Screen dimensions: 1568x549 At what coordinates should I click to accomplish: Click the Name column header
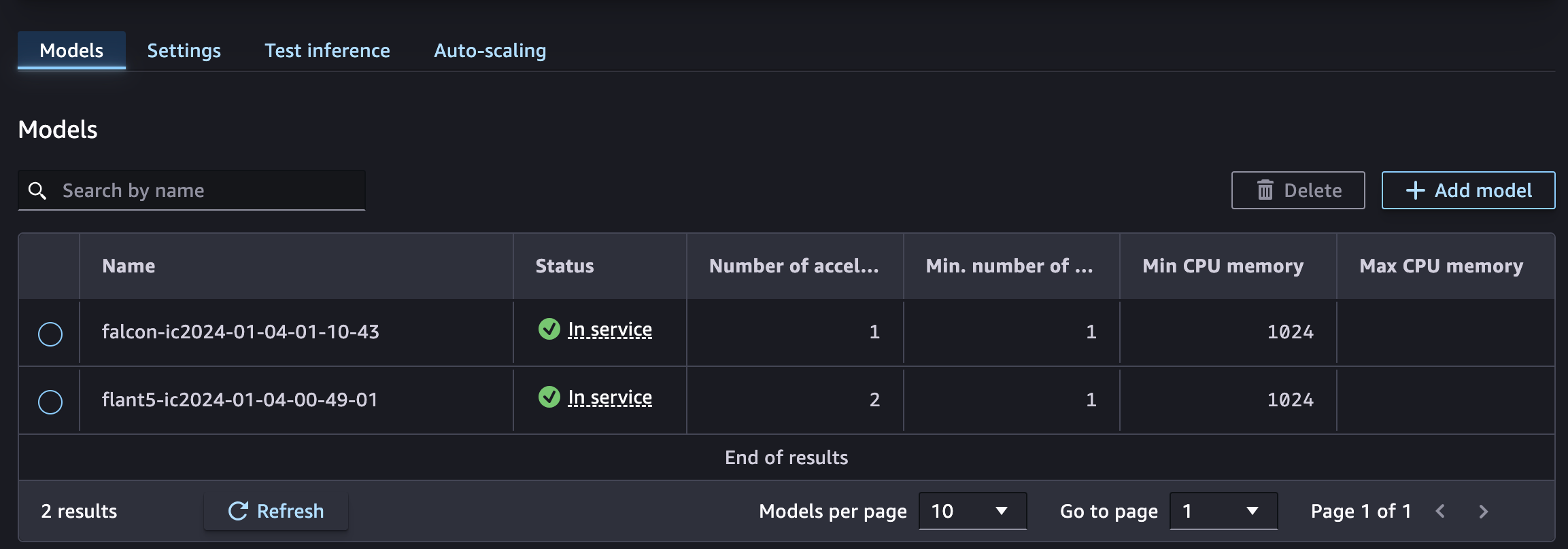click(x=129, y=266)
